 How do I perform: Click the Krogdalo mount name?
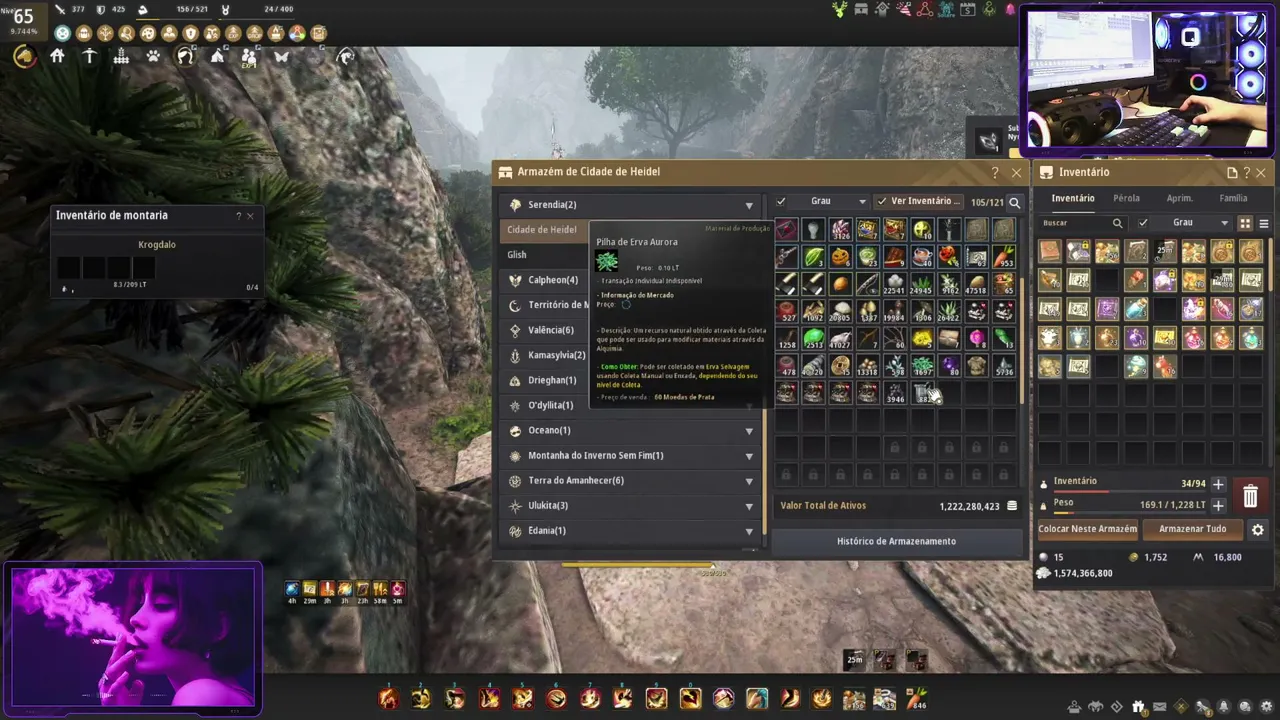tap(157, 245)
